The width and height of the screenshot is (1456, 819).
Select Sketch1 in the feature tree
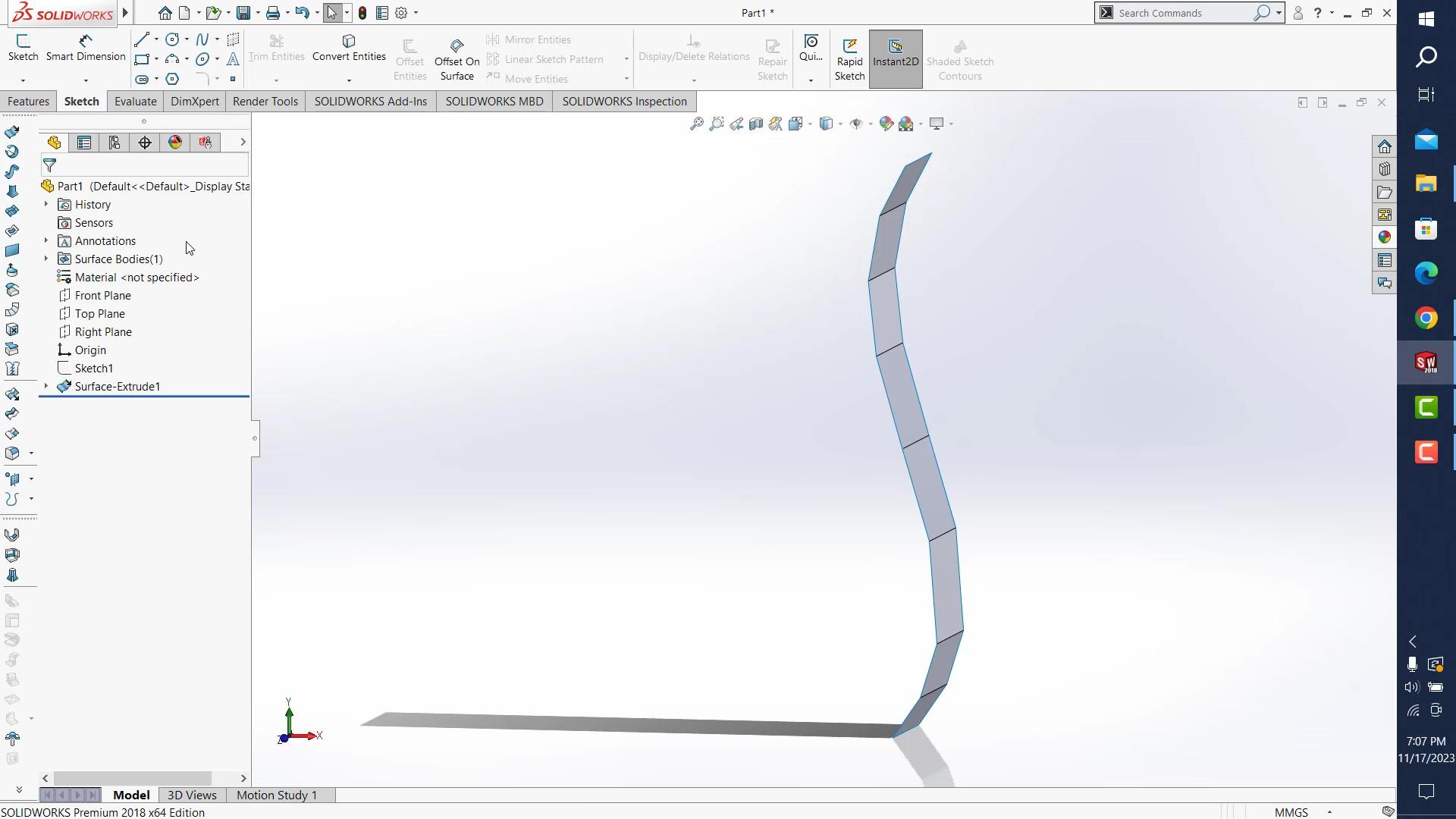coord(93,369)
